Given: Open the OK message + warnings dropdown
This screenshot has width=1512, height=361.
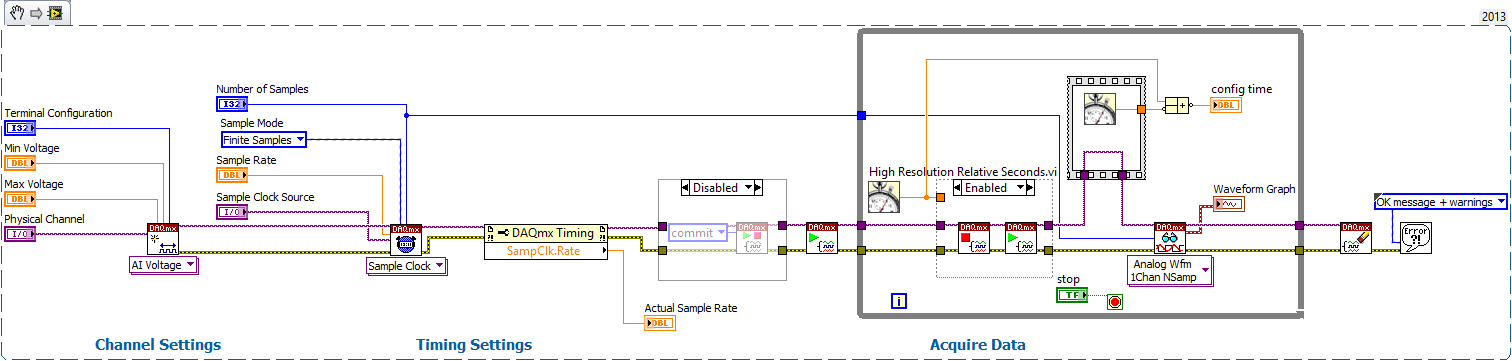Looking at the screenshot, I should (x=1440, y=202).
